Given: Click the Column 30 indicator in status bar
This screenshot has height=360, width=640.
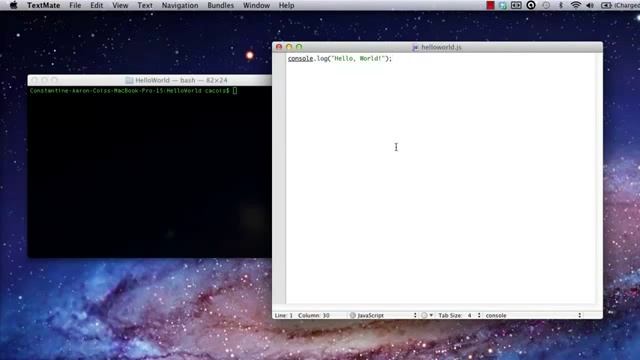Looking at the screenshot, I should click(x=313, y=316).
